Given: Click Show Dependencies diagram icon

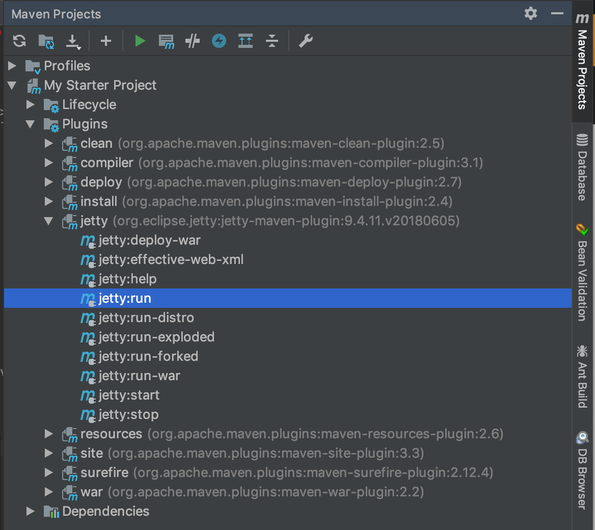Looking at the screenshot, I should (245, 41).
